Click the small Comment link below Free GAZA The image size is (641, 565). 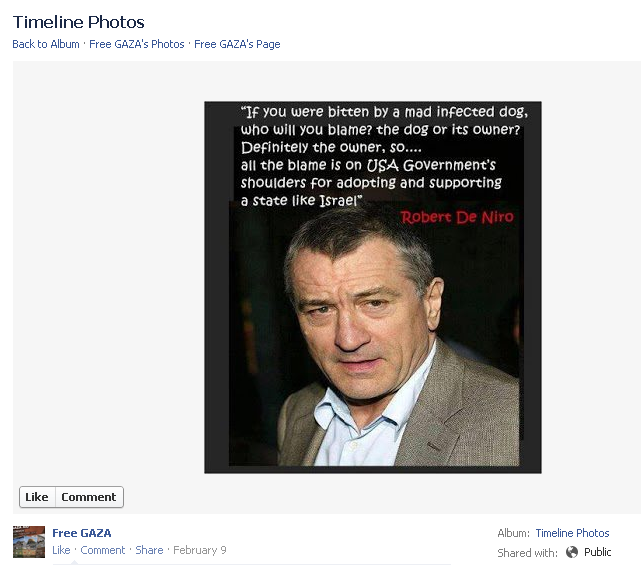point(103,550)
